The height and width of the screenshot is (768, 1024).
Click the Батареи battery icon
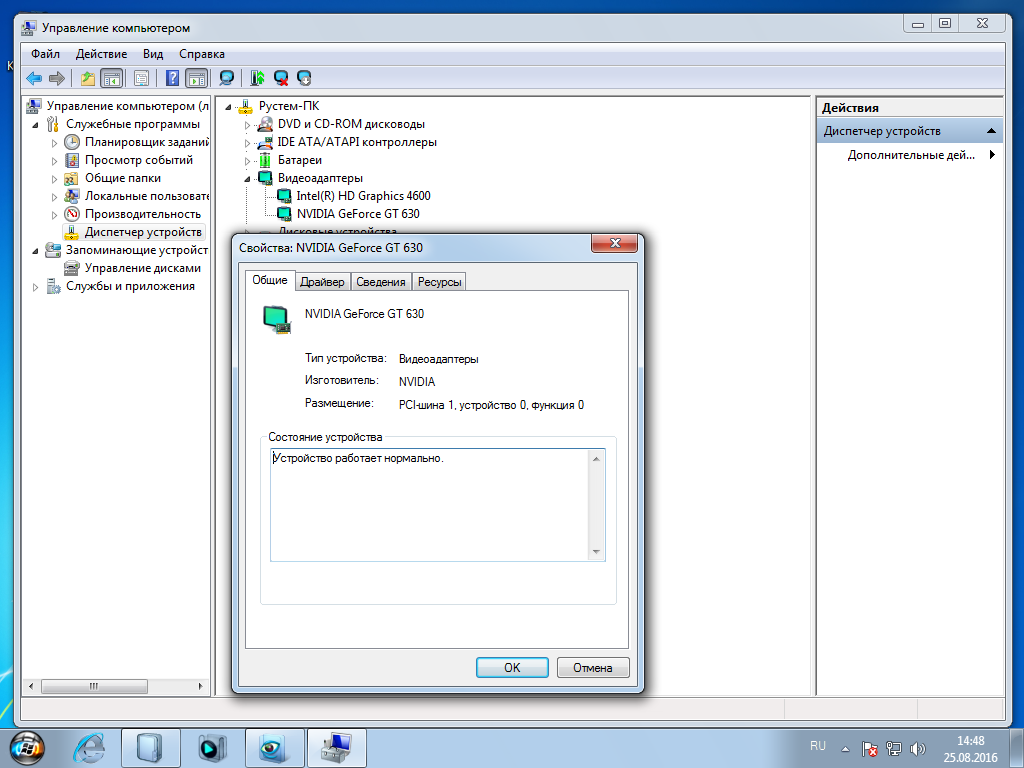[x=265, y=160]
